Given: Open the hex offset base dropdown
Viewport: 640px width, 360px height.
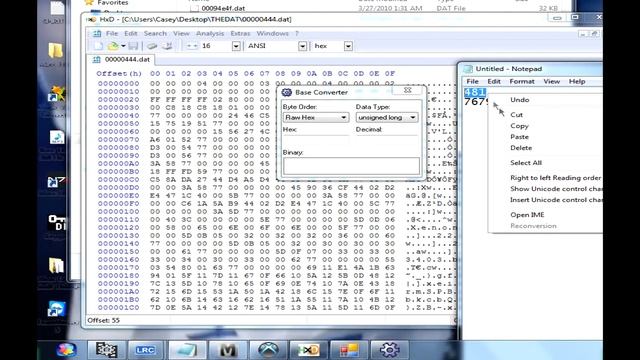Looking at the screenshot, I should pos(348,46).
